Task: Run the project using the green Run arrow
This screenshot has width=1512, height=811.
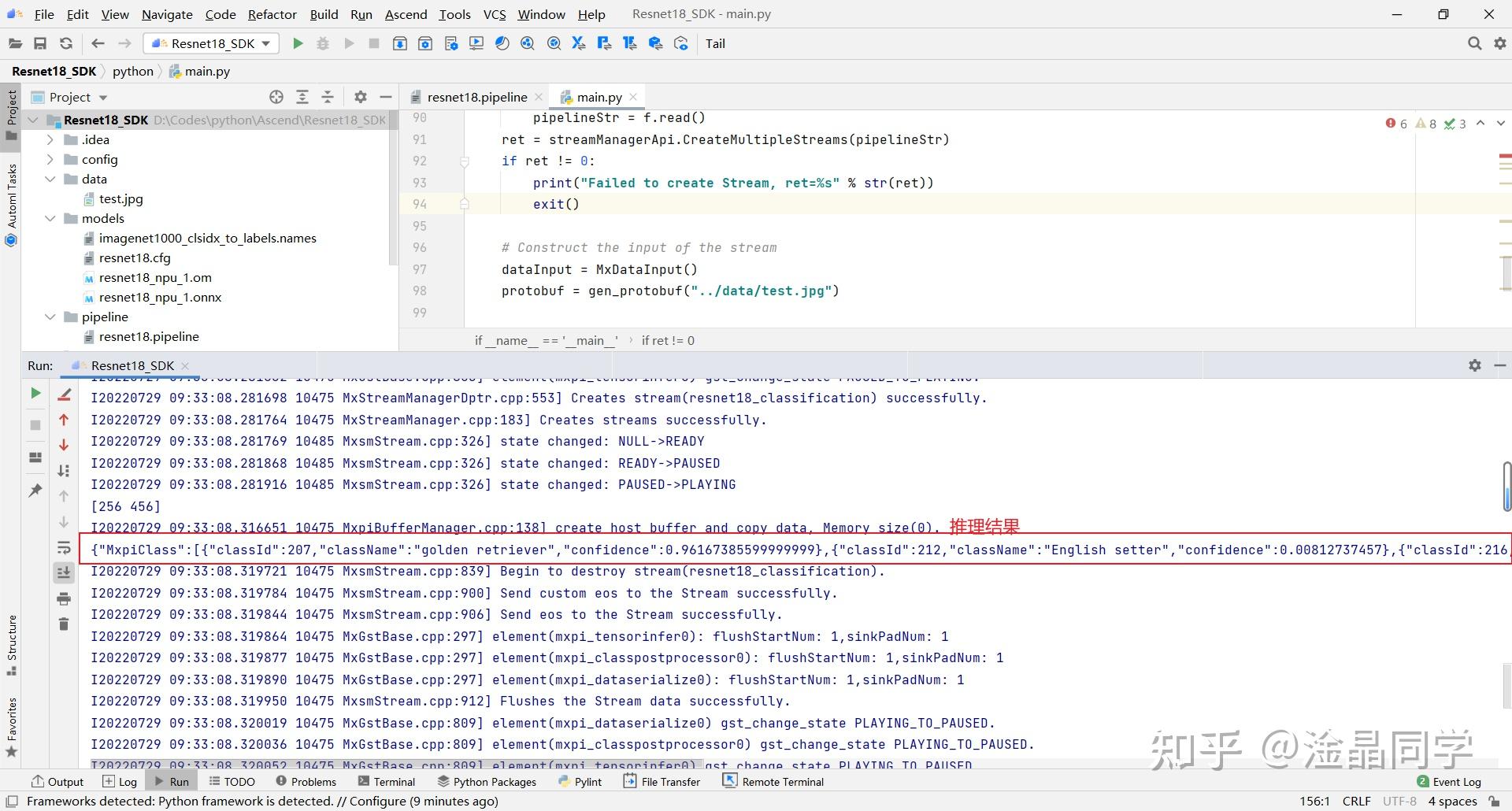Action: 298,43
